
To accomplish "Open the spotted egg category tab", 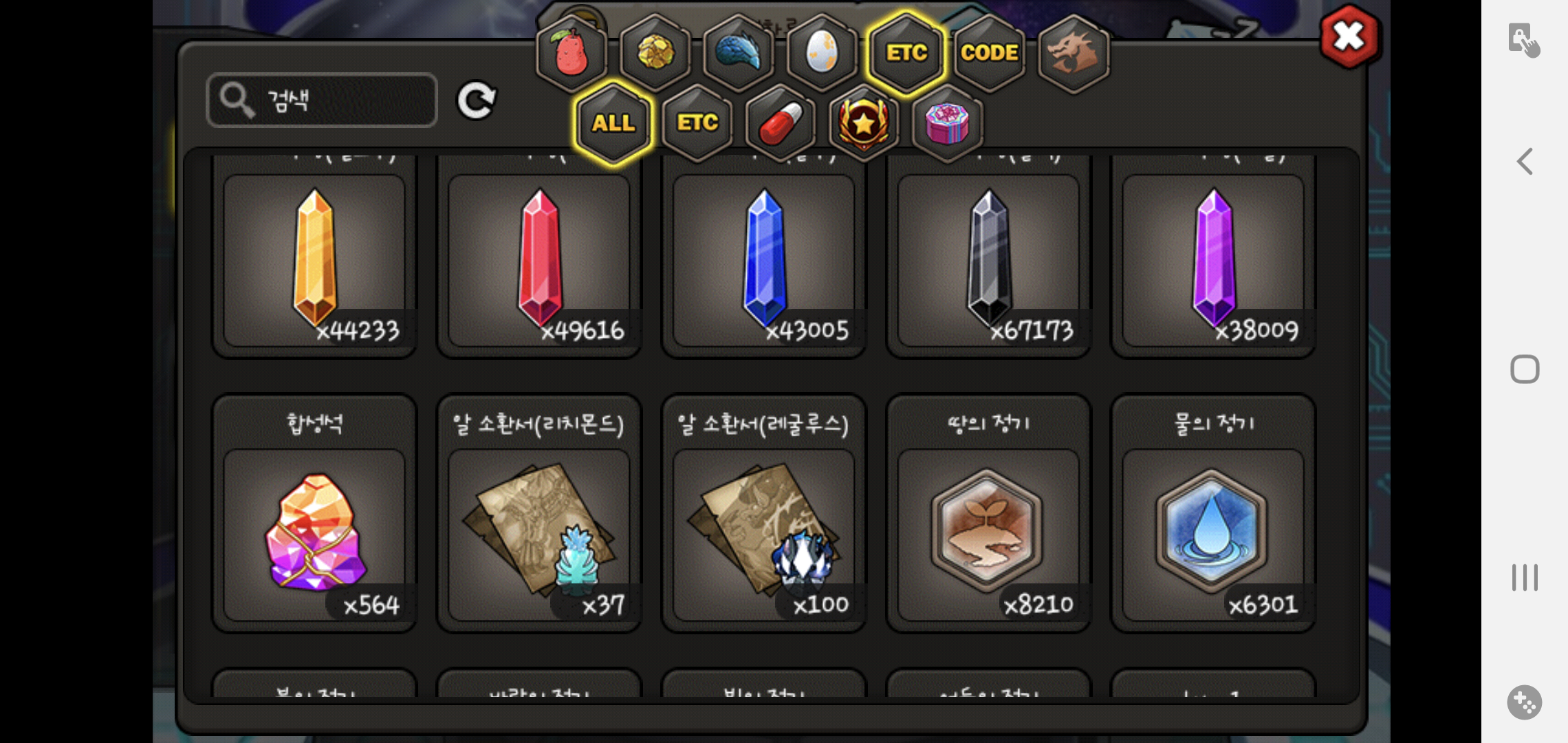I will (822, 53).
